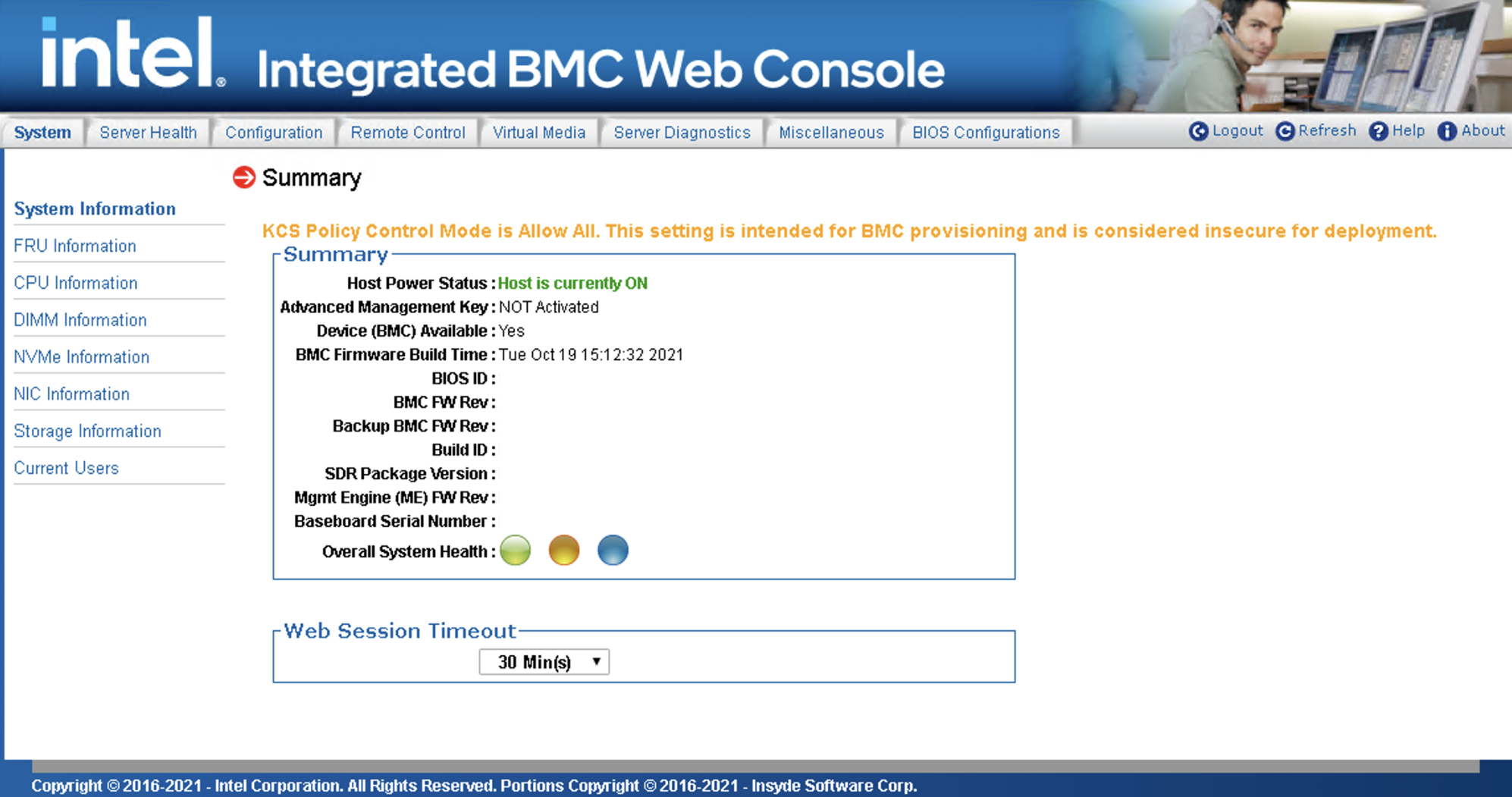This screenshot has width=1512, height=797.
Task: Click the 'Web Session Timeout' heading
Action: coord(400,631)
